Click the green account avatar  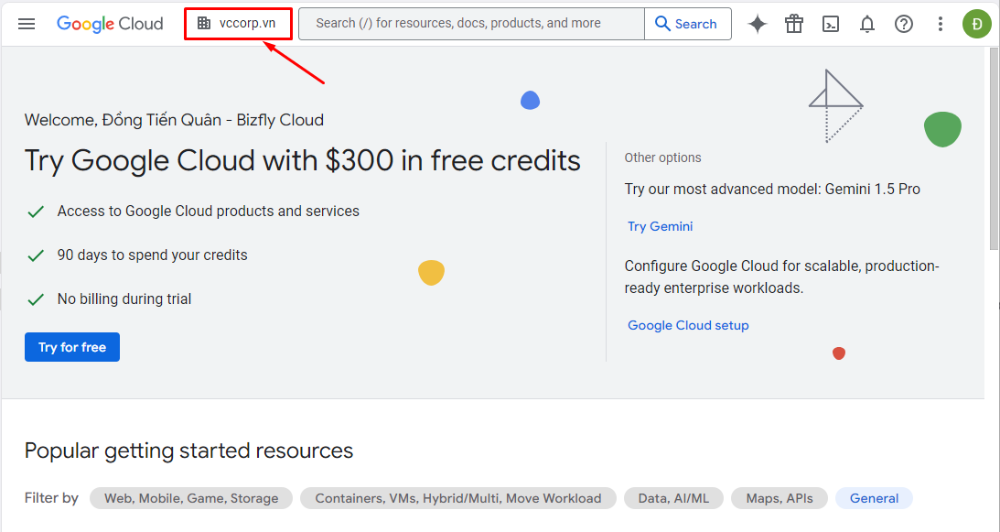pyautogui.click(x=976, y=24)
